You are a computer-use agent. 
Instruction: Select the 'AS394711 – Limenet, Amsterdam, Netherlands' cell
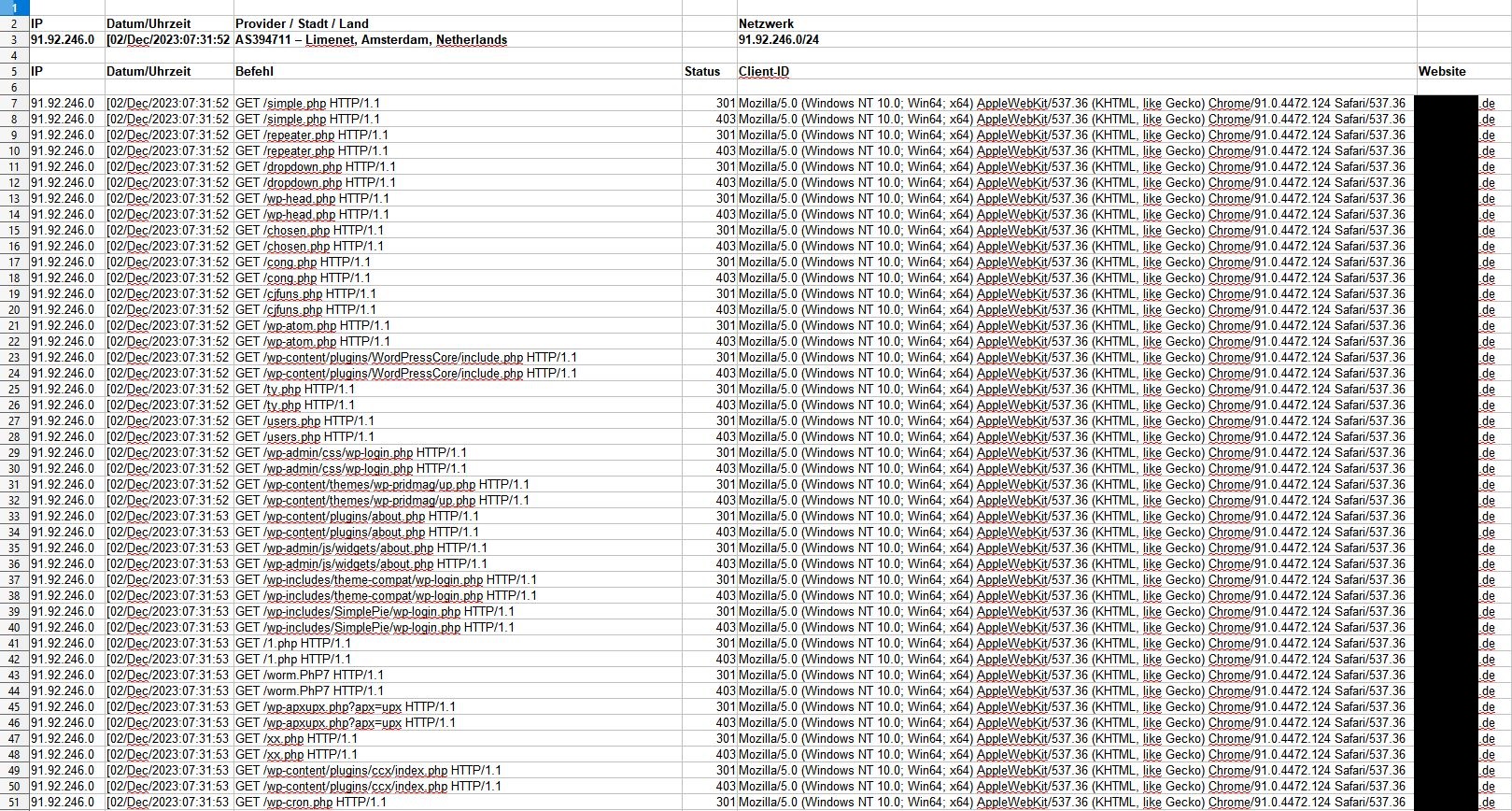point(458,39)
